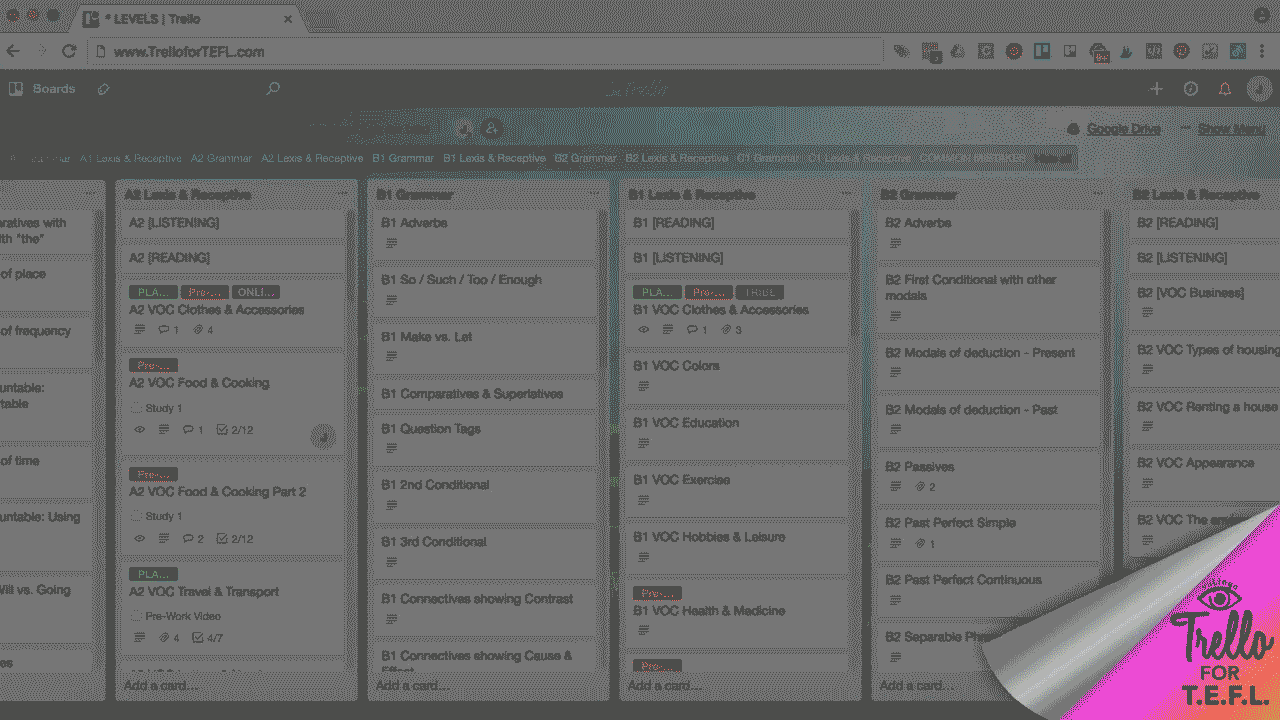Click TRUE label on B1 VOC Clothes & Accessories
This screenshot has height=720, width=1280.
coord(760,292)
